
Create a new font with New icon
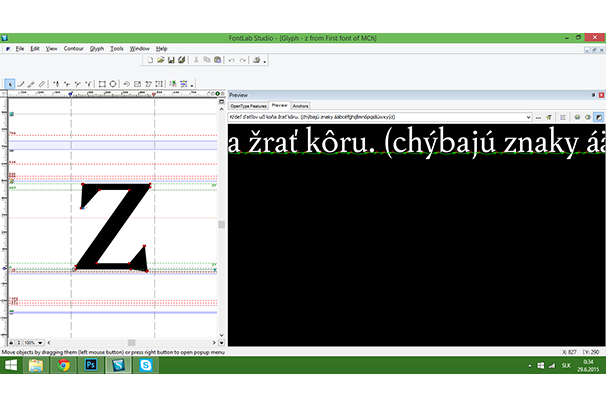[149, 60]
